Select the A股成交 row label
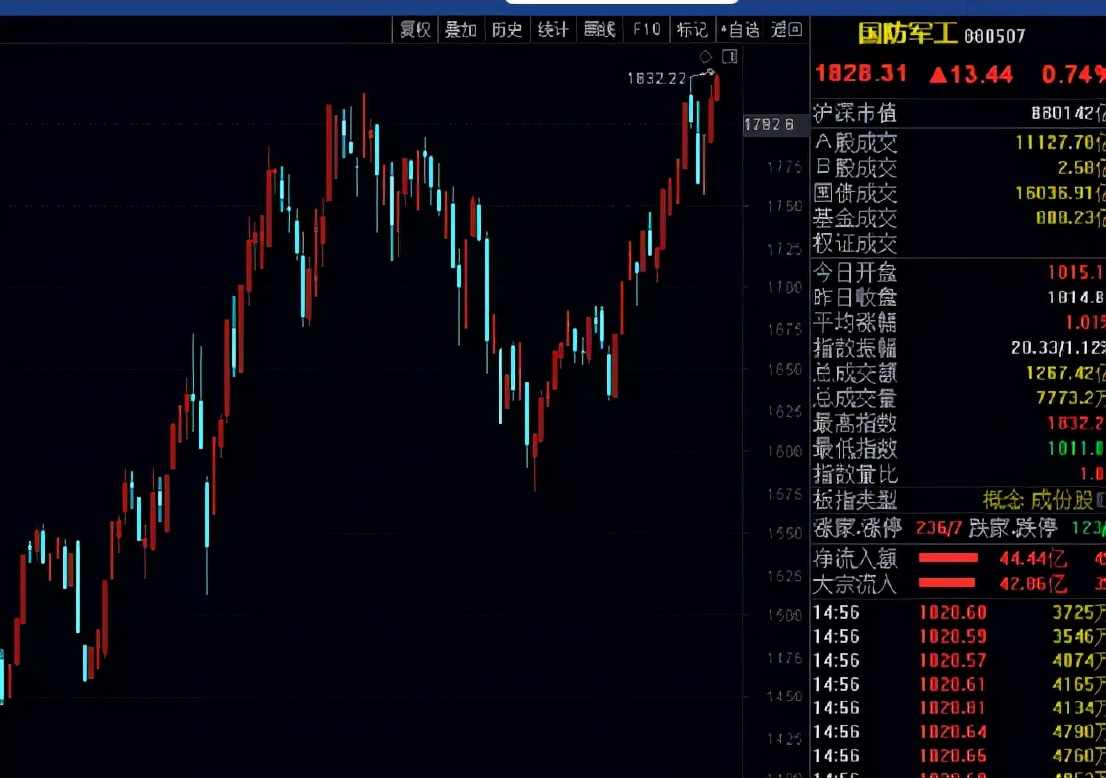 coord(855,143)
